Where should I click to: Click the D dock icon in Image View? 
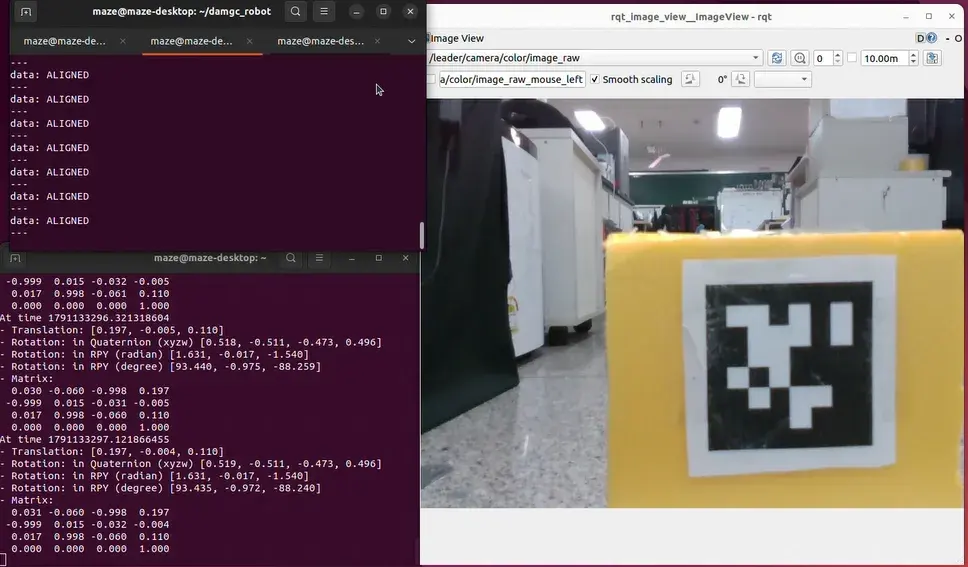coord(920,38)
